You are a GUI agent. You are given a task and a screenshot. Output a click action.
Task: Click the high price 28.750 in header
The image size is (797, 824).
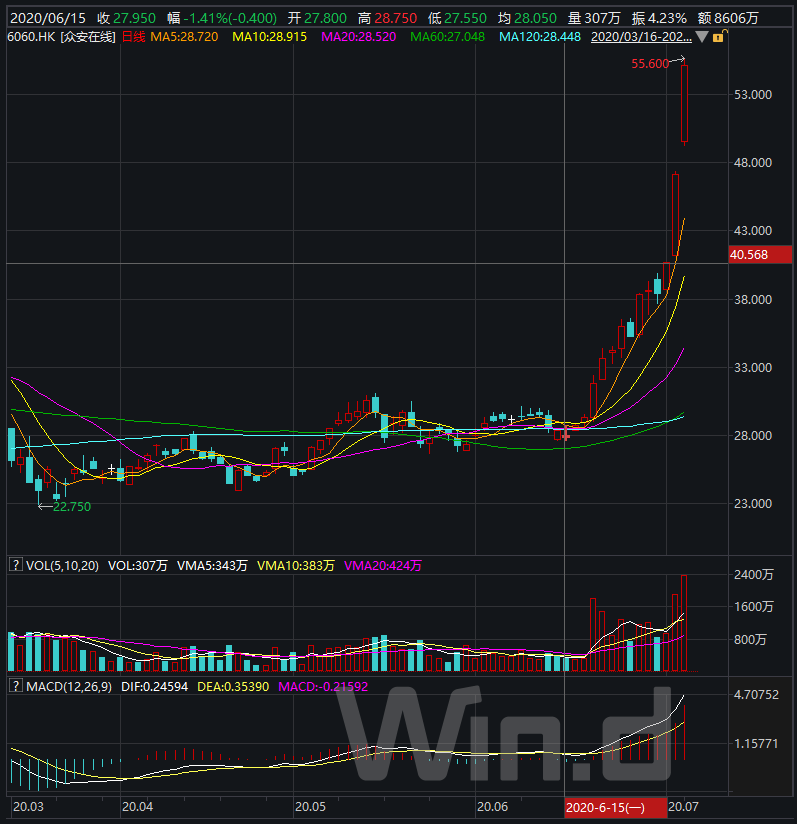click(396, 18)
